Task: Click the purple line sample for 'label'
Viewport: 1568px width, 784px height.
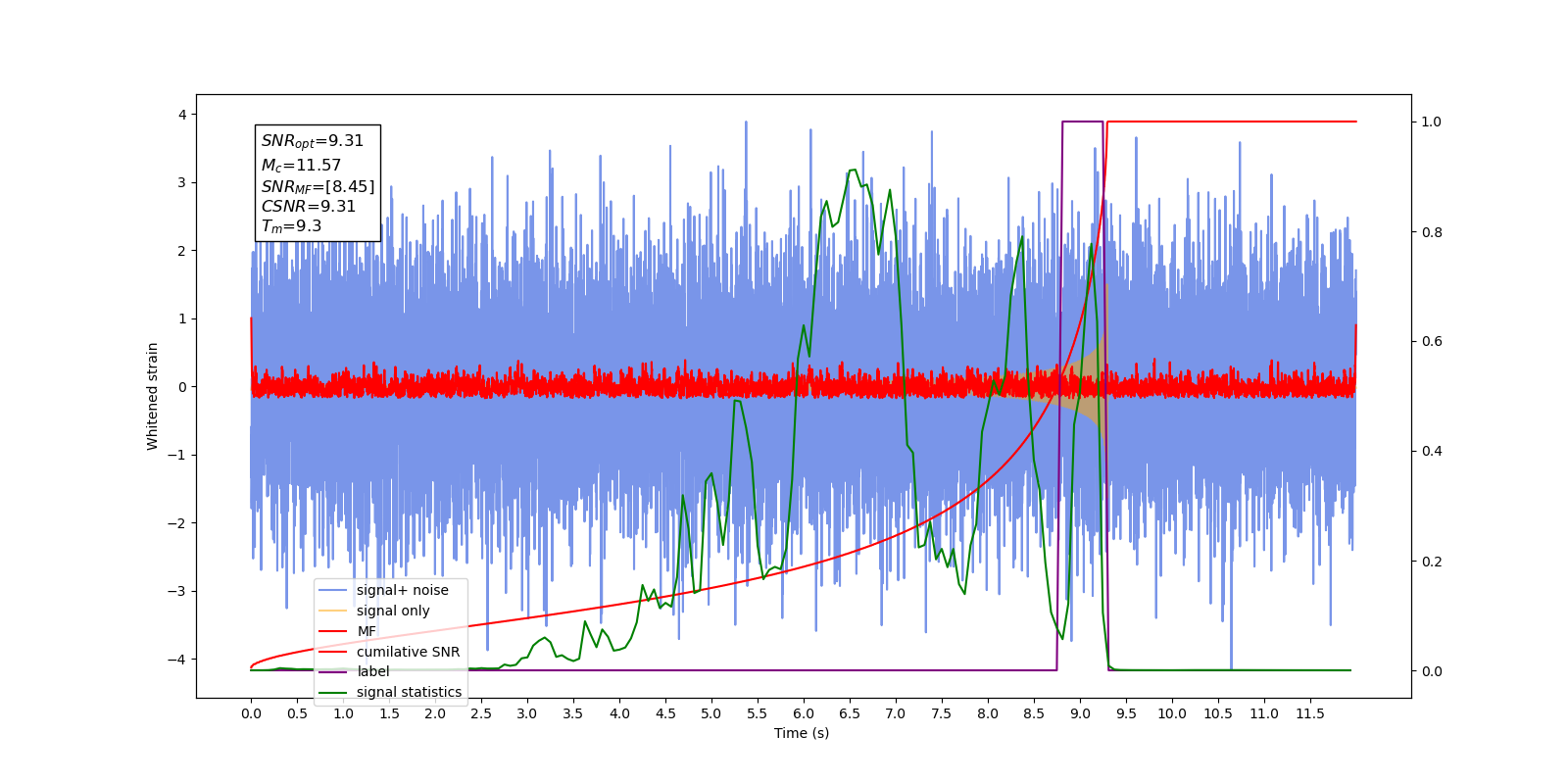Action: (334, 671)
